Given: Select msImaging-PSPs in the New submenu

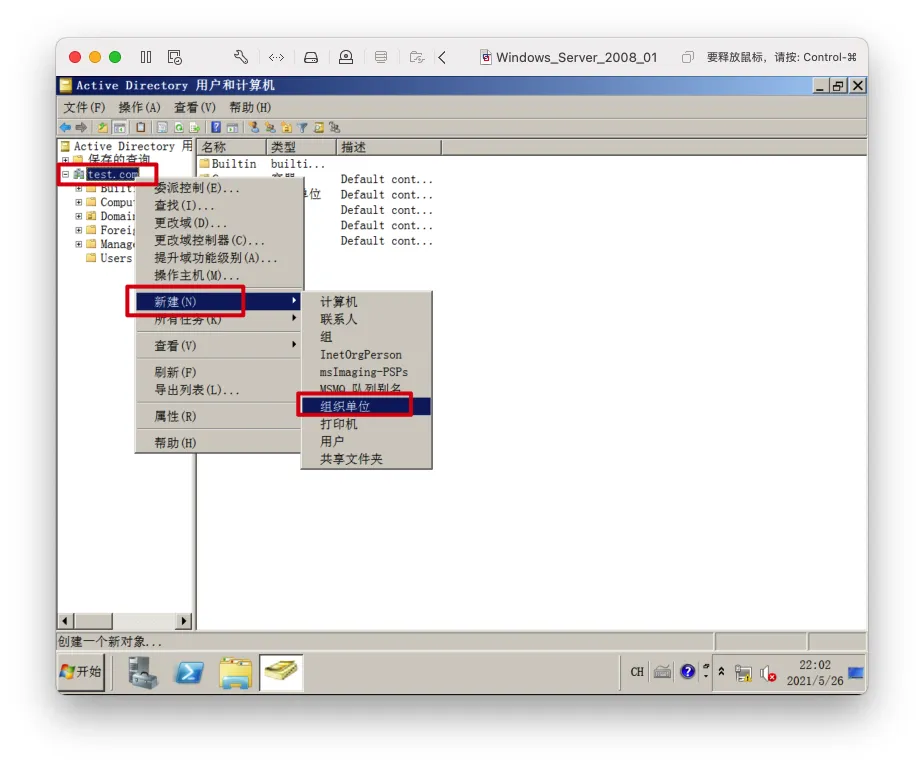Looking at the screenshot, I should point(367,372).
